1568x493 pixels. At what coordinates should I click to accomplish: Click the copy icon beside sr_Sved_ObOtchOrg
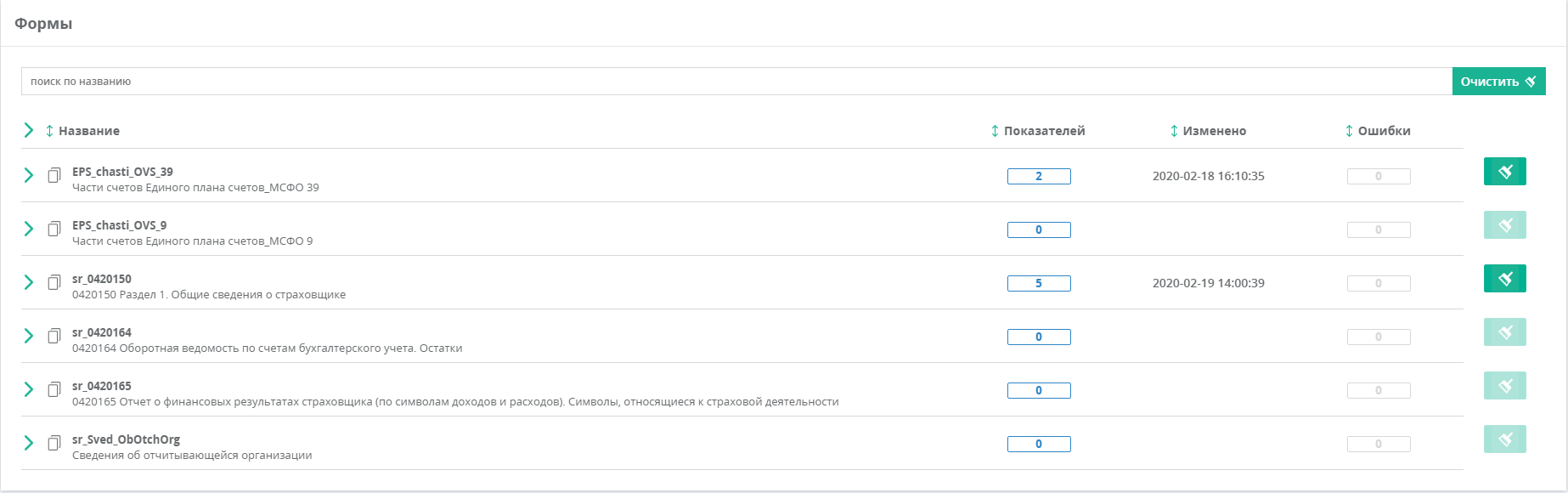[x=54, y=443]
